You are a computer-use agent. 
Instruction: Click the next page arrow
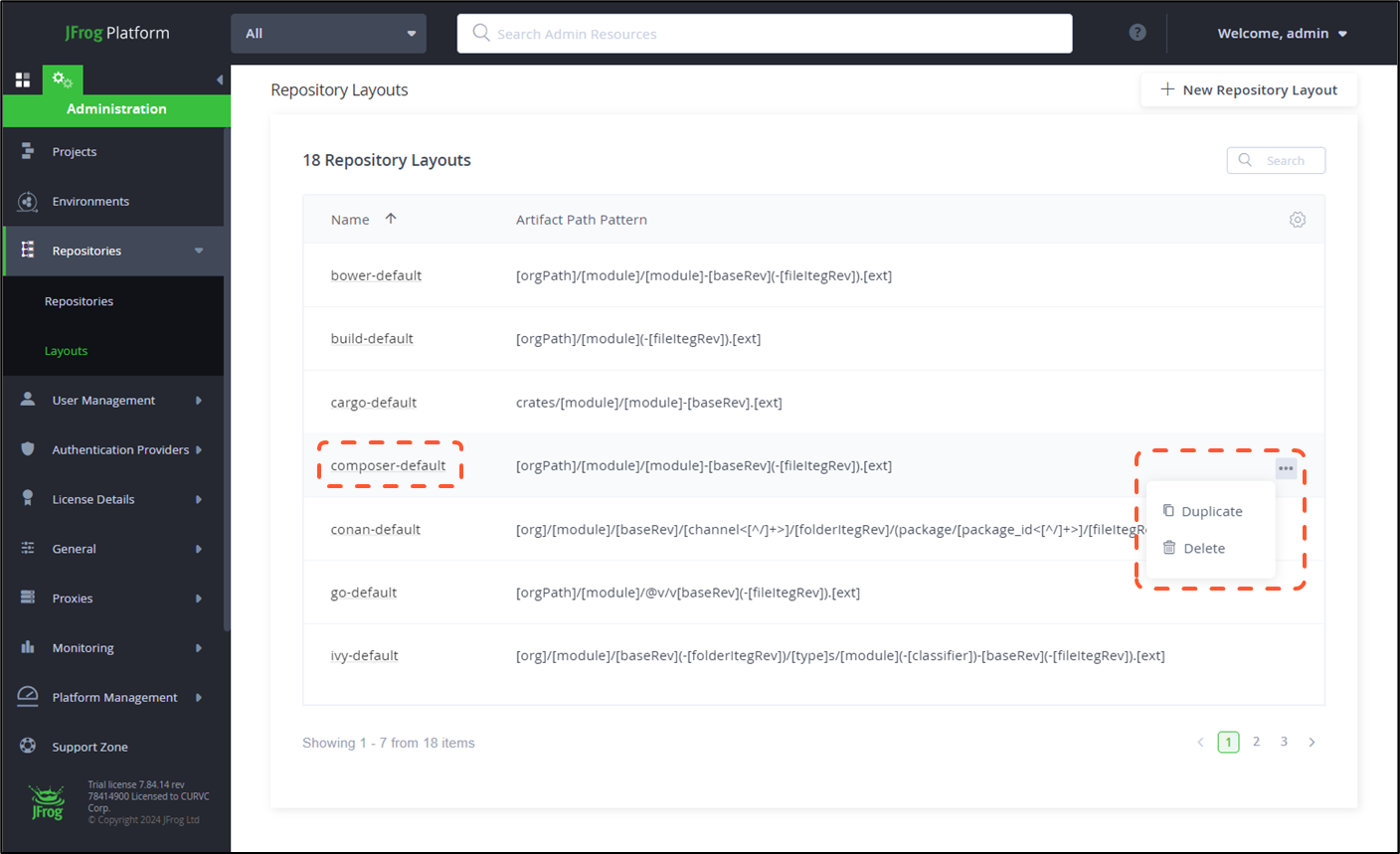[x=1312, y=742]
